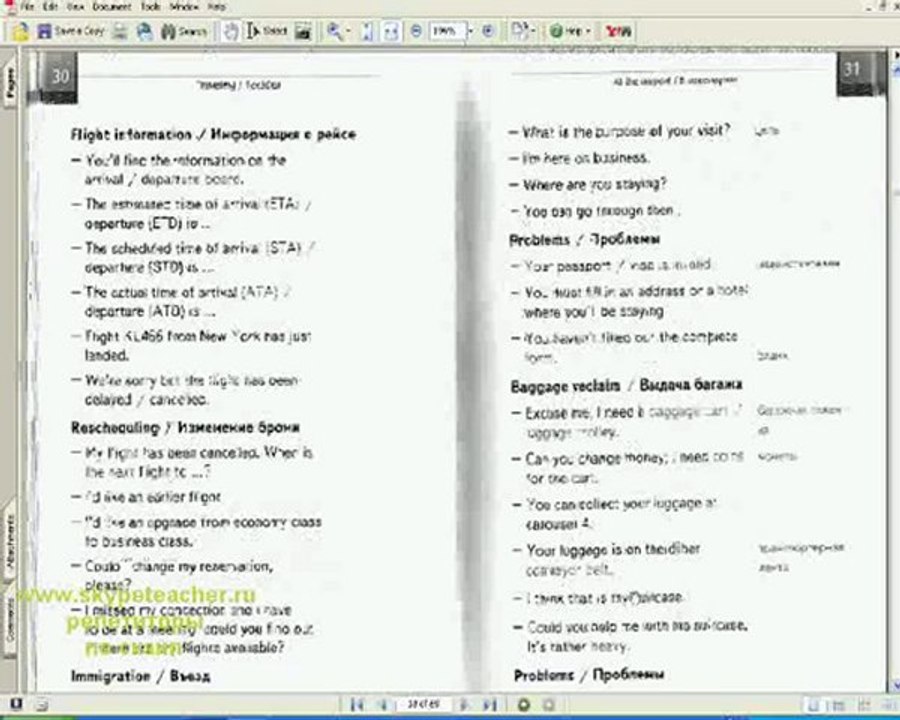Select Continuous Facing layout icon

864,706
